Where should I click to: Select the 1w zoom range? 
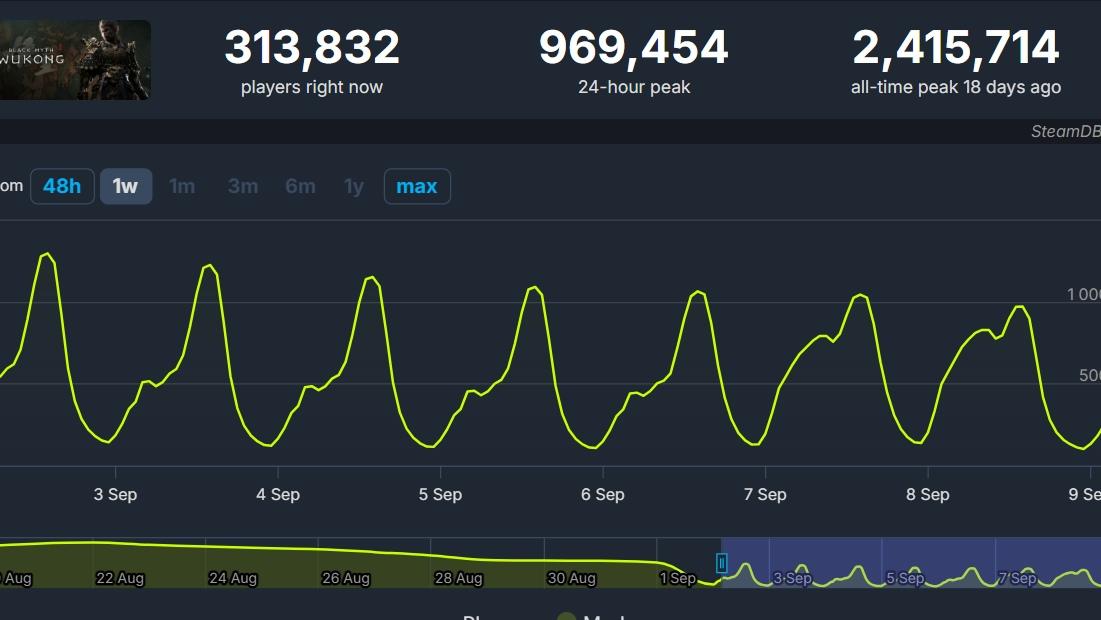click(x=126, y=186)
